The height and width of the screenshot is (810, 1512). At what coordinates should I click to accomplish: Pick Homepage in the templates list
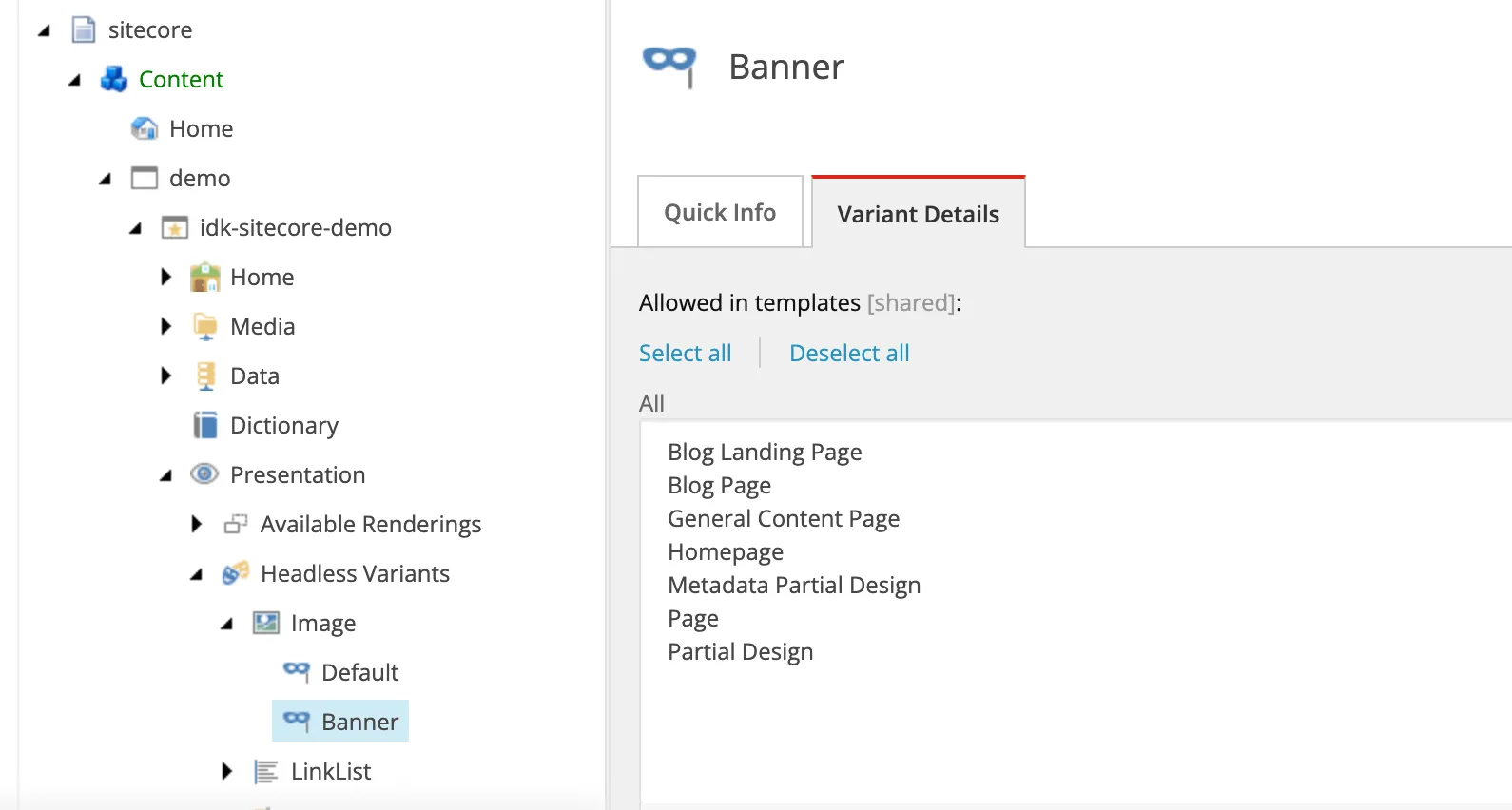coord(726,552)
